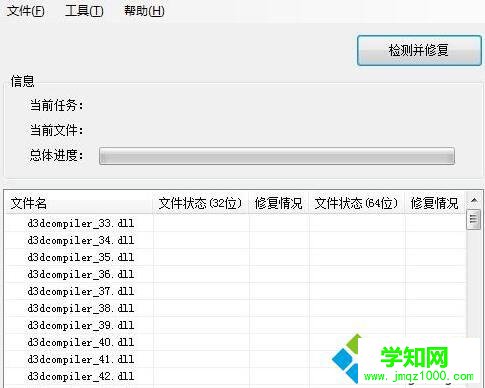Select d3dcompiler_41.dll row
The height and width of the screenshot is (388, 485).
(235, 359)
